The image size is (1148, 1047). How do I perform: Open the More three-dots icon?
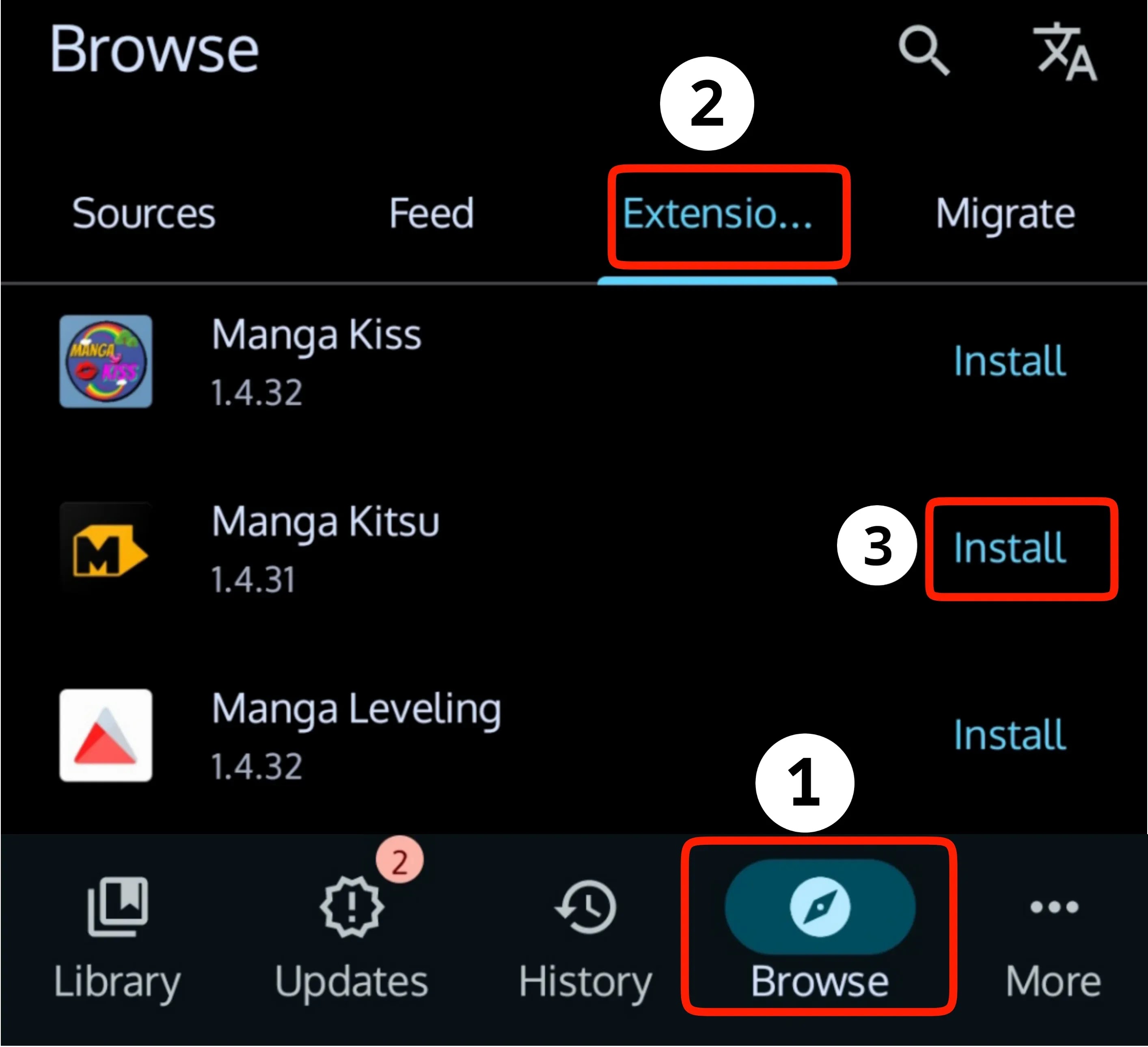coord(1053,906)
